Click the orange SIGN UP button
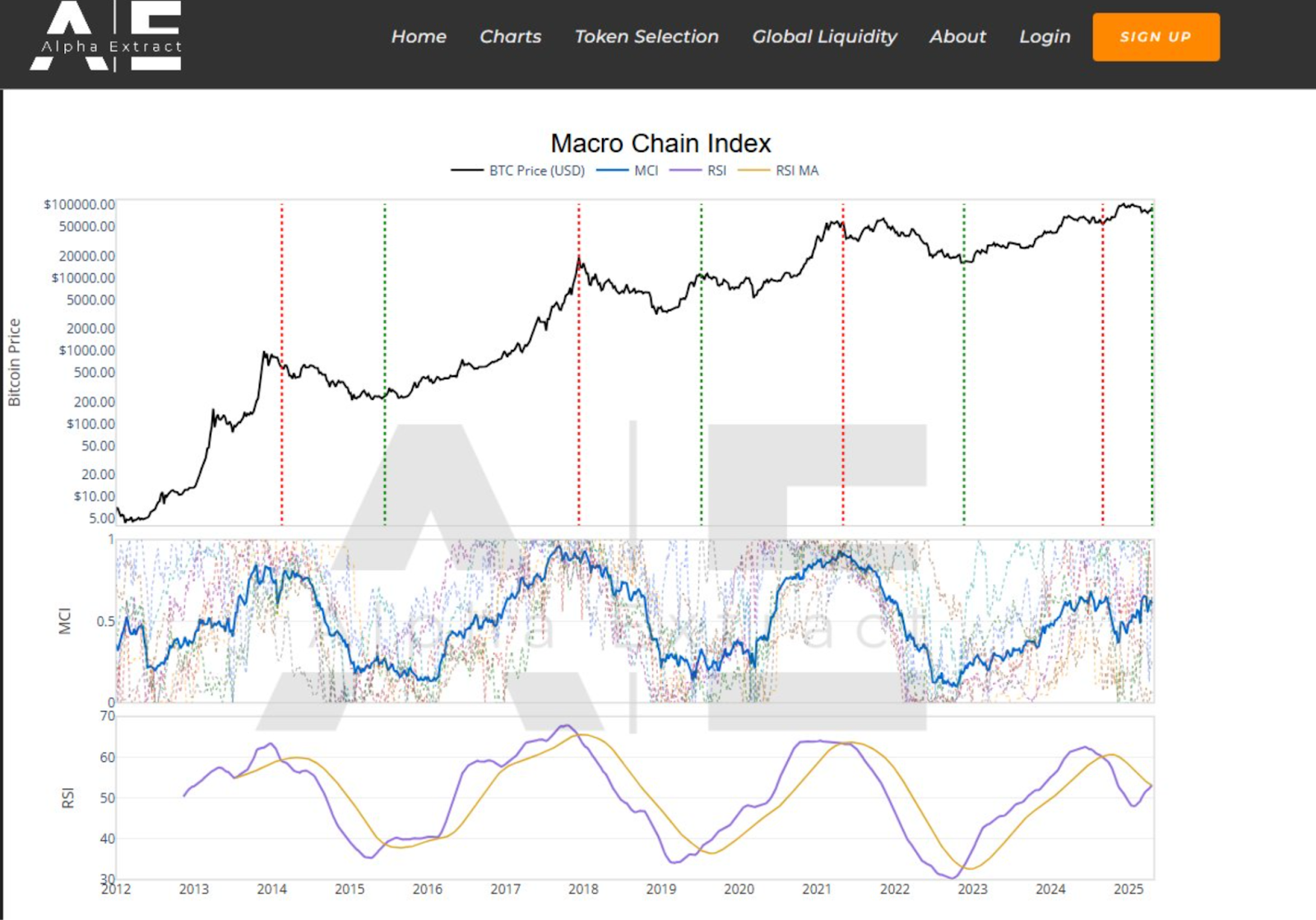 pos(1156,37)
